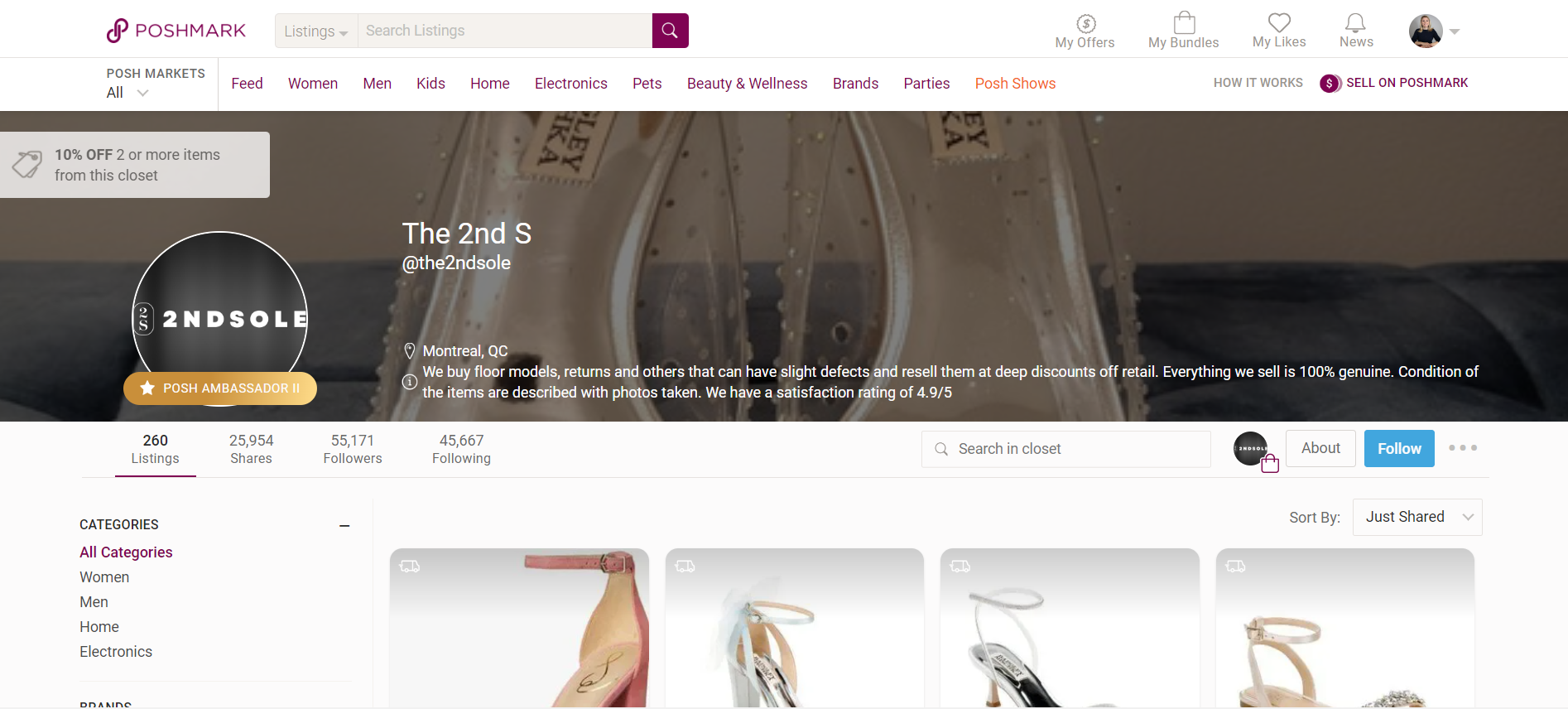
Task: Select the Followers tab
Action: click(353, 449)
